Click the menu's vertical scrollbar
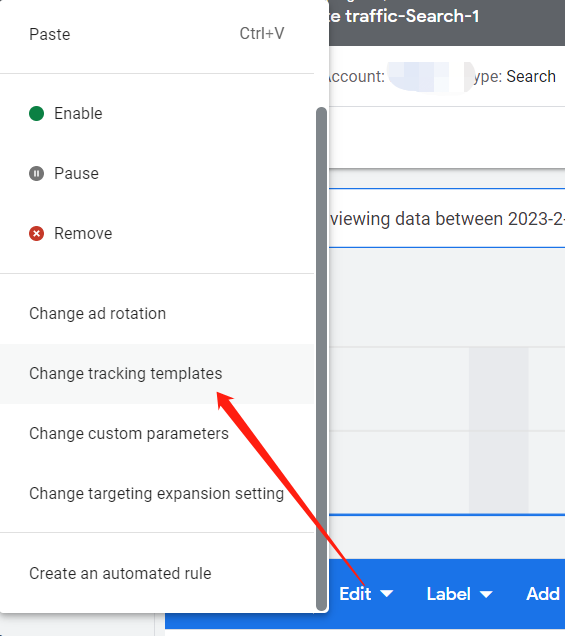The image size is (565, 636). [x=321, y=359]
